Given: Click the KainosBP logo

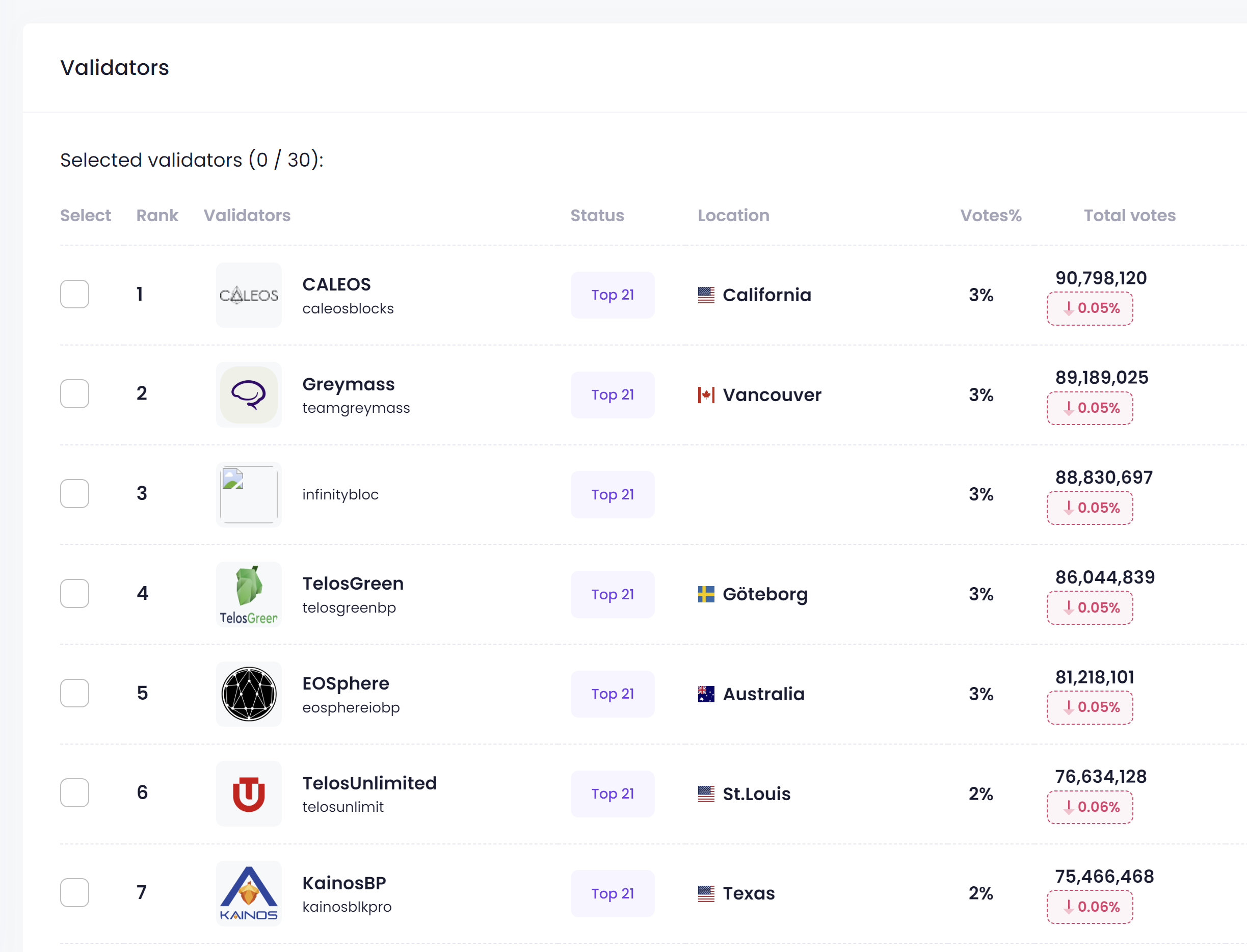Looking at the screenshot, I should (x=249, y=893).
